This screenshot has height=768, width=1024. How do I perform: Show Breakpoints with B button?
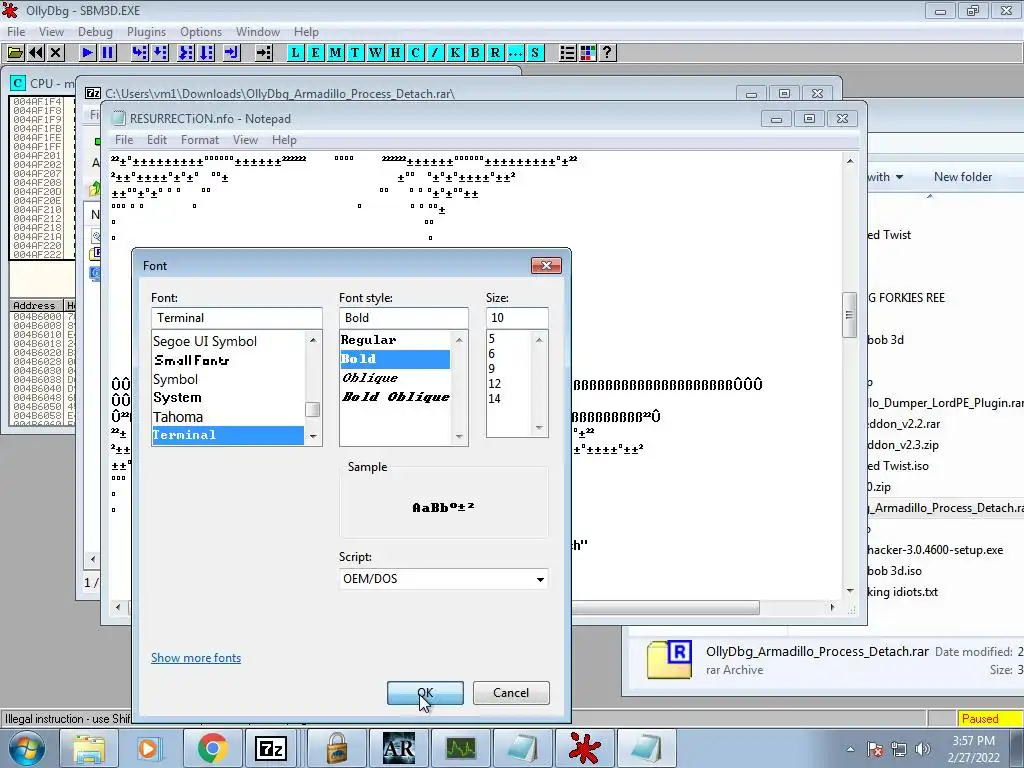475,53
